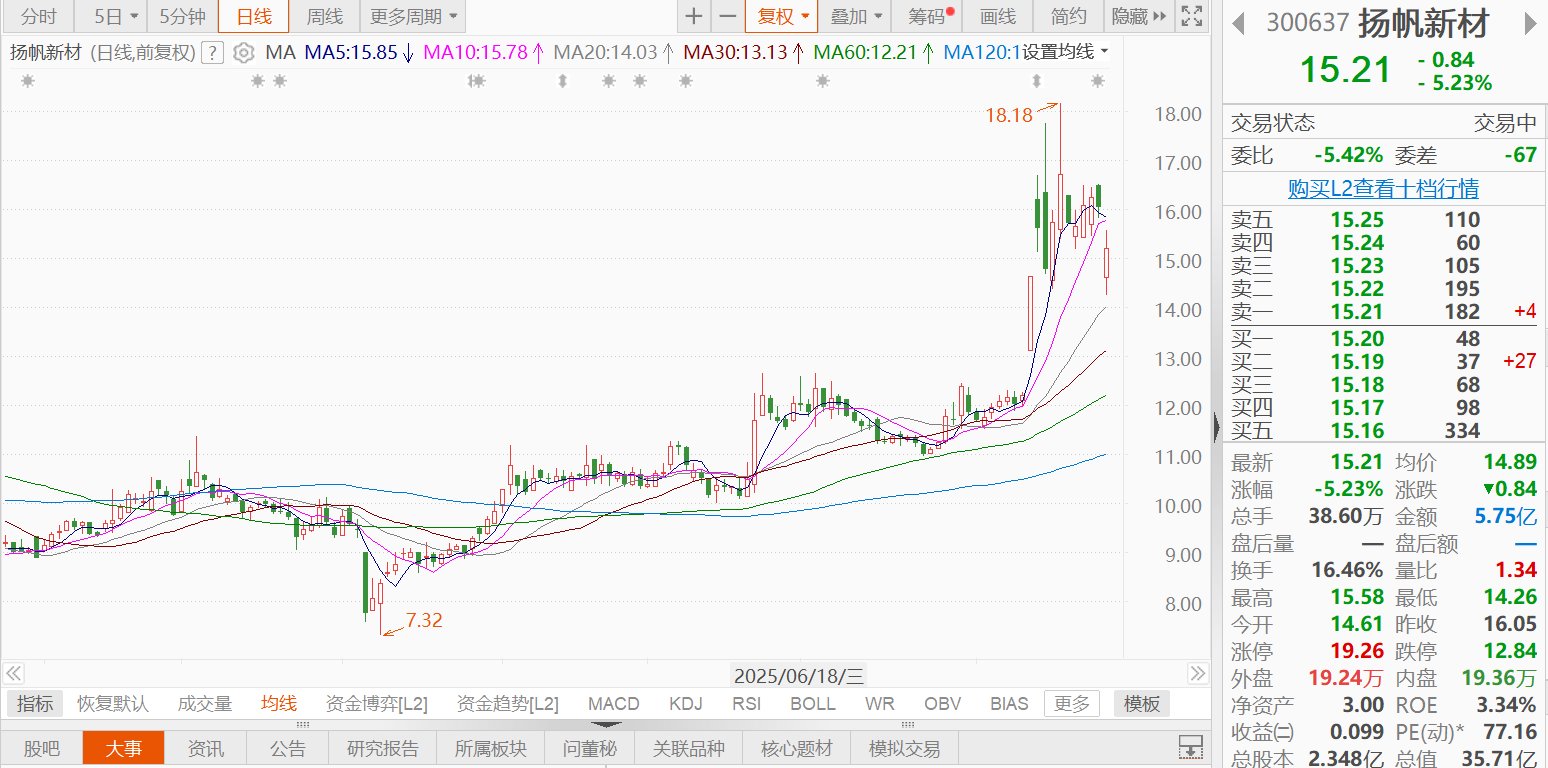Click 恢复默认 restore default
This screenshot has width=1548, height=768.
coord(113,704)
